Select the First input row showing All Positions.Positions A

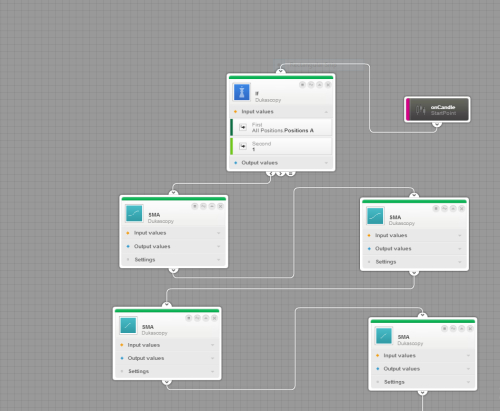[x=281, y=127]
